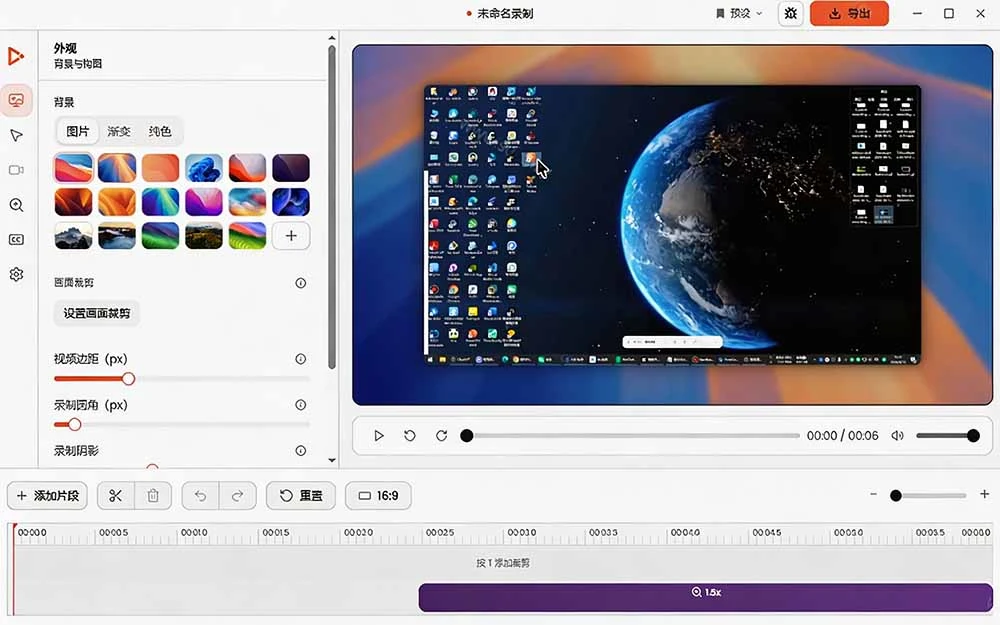
Task: Mute audio via the speaker icon
Action: [897, 436]
